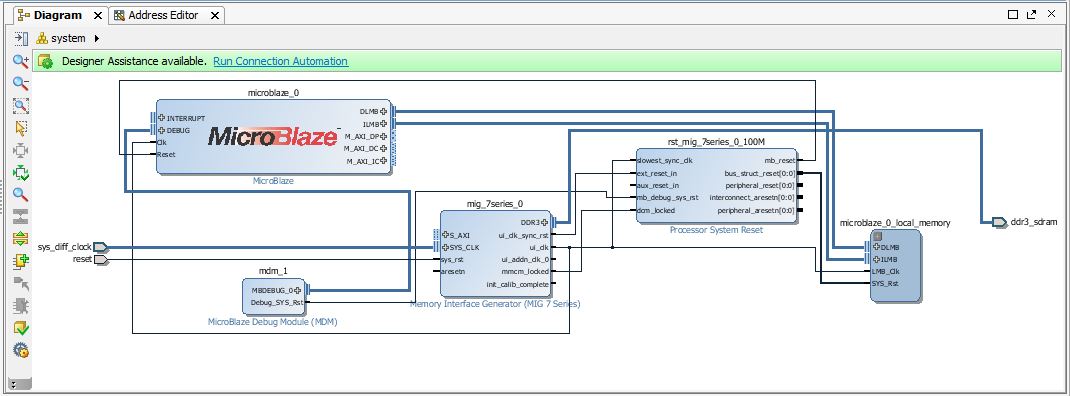This screenshot has height=396, width=1070.
Task: Expand the DDR3 interface on mig_7series_0
Action: click(545, 222)
